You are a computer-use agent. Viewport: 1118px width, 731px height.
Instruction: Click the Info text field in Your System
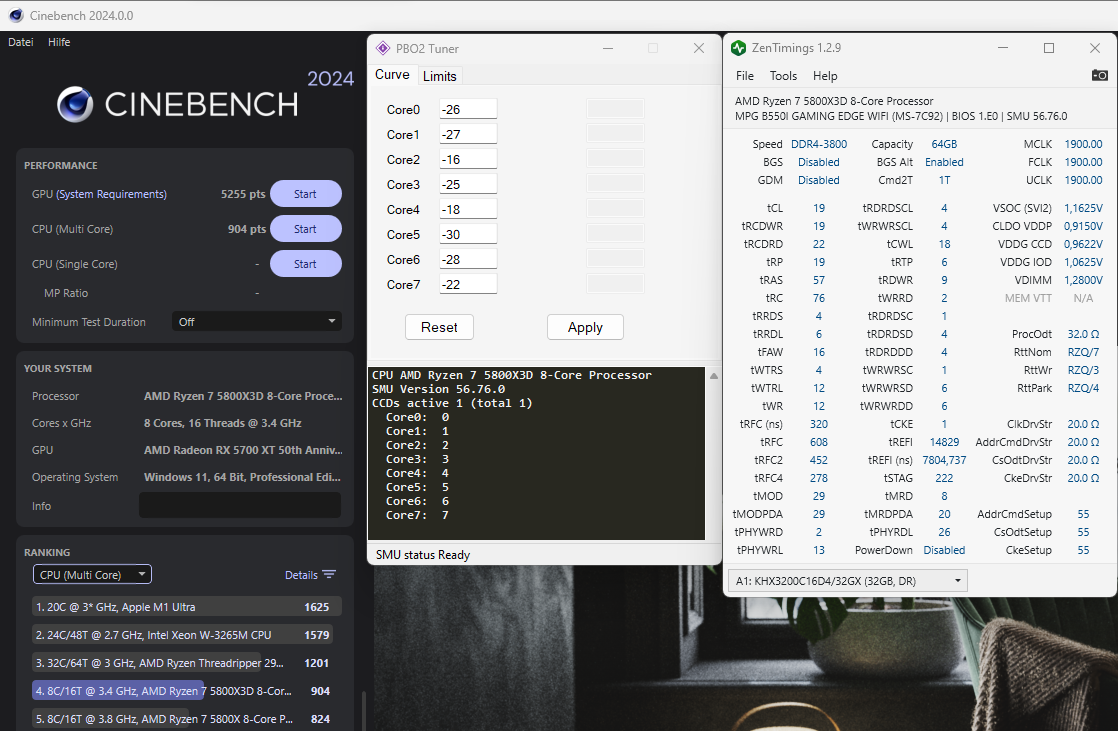(240, 506)
